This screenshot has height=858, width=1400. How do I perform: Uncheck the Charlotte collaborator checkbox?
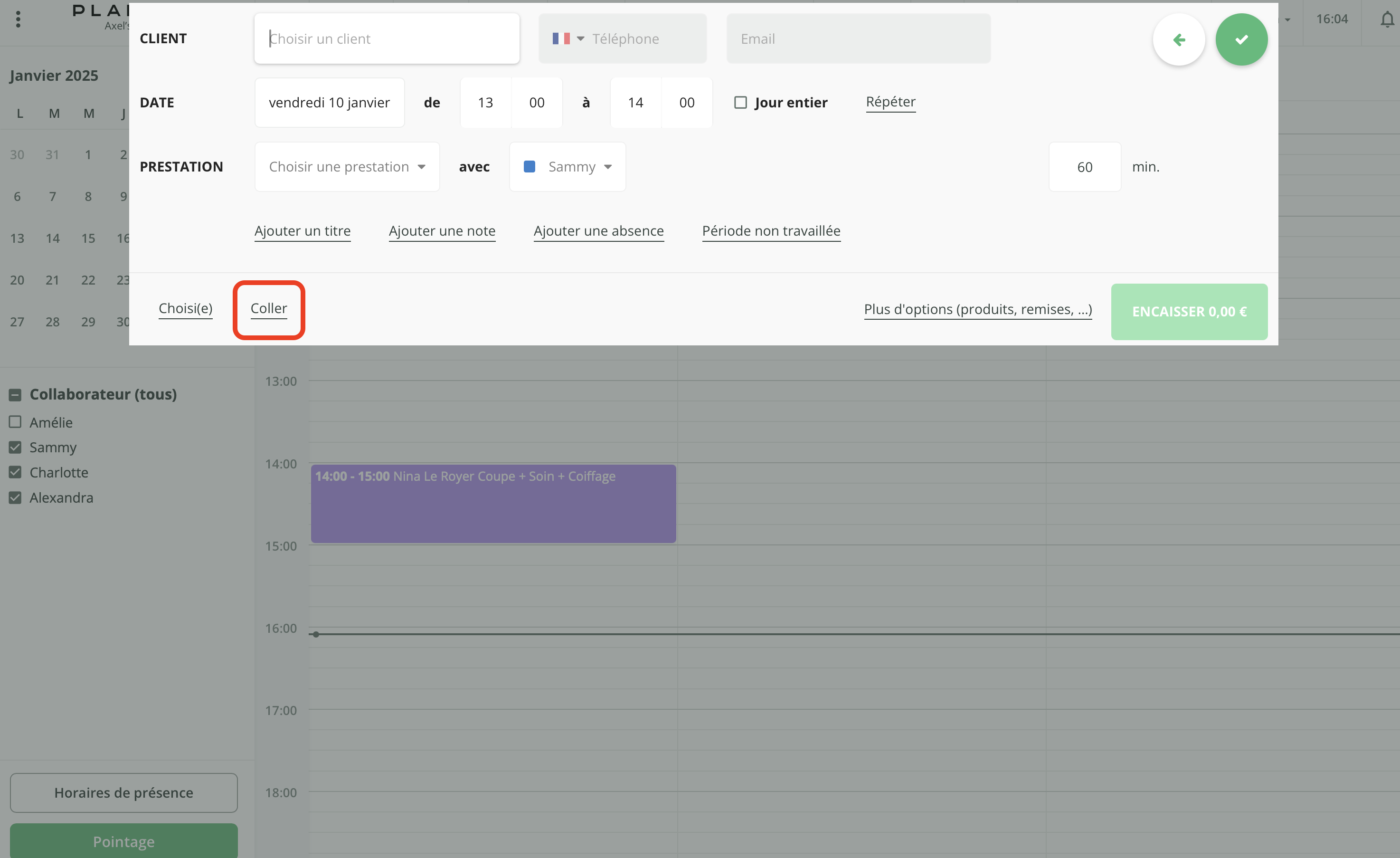point(15,472)
